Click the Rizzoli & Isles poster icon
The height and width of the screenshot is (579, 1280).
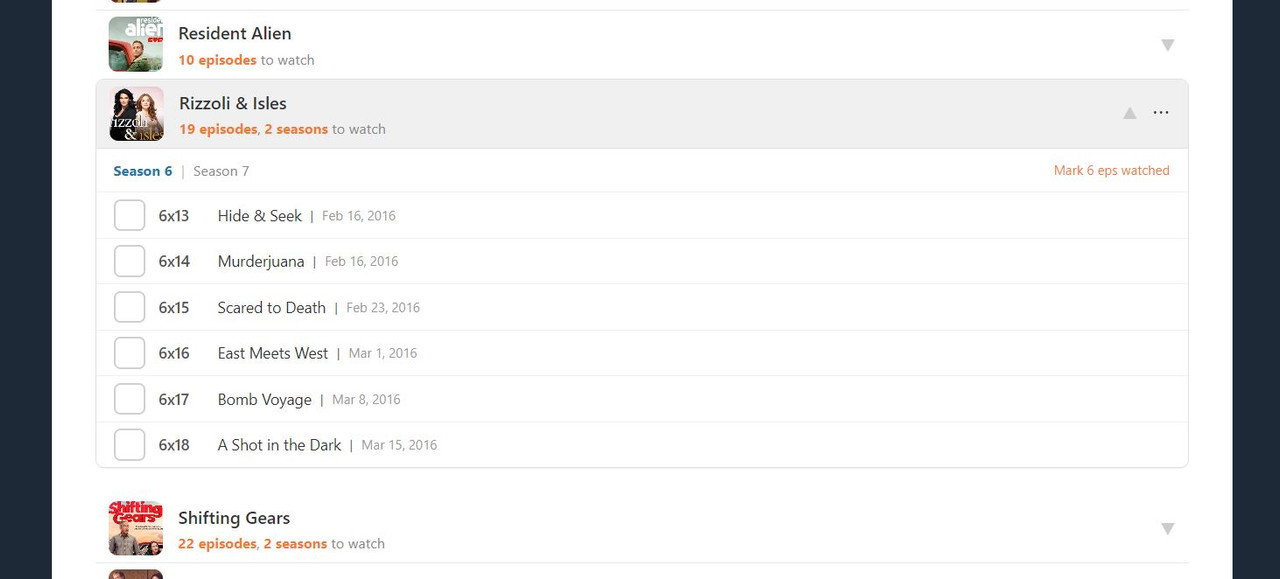pos(136,114)
